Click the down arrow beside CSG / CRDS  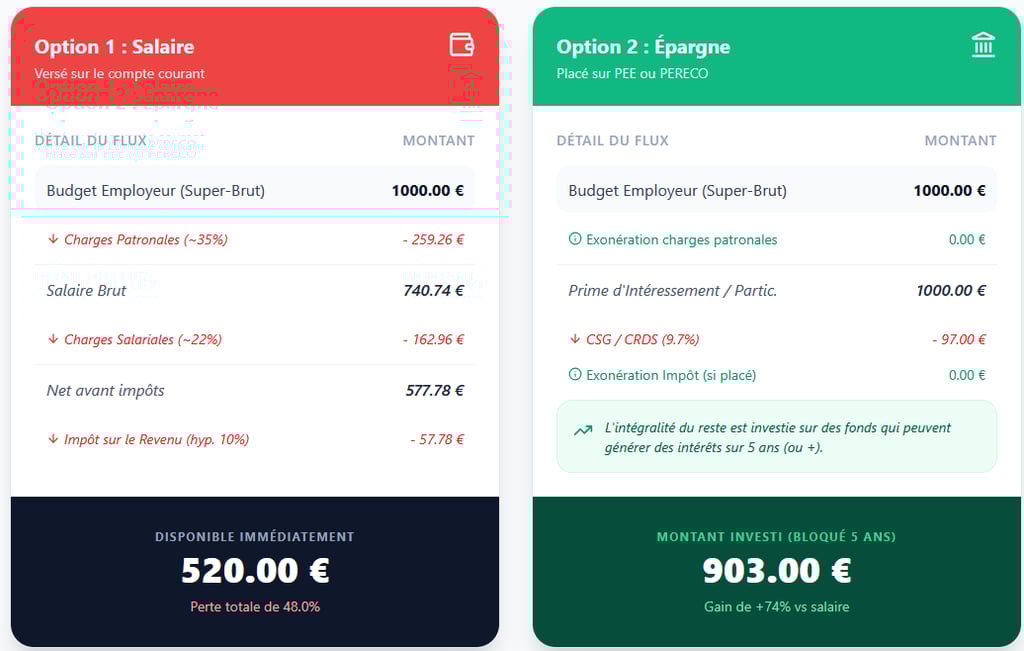(x=575, y=339)
